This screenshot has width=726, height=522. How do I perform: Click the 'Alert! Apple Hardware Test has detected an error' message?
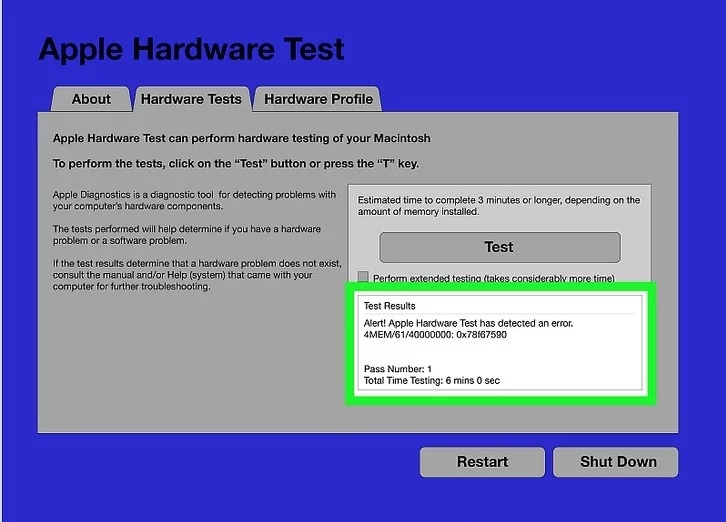pos(468,323)
